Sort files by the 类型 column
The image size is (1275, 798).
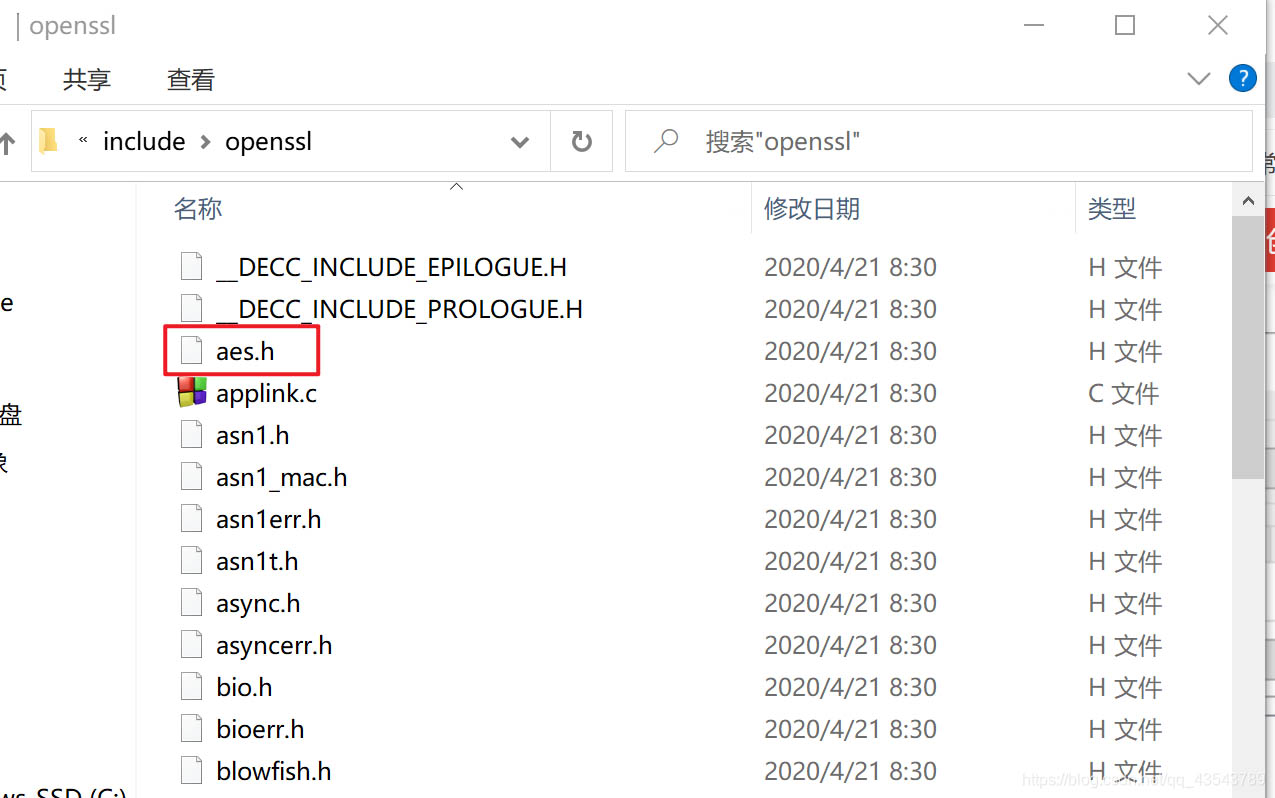(1112, 208)
